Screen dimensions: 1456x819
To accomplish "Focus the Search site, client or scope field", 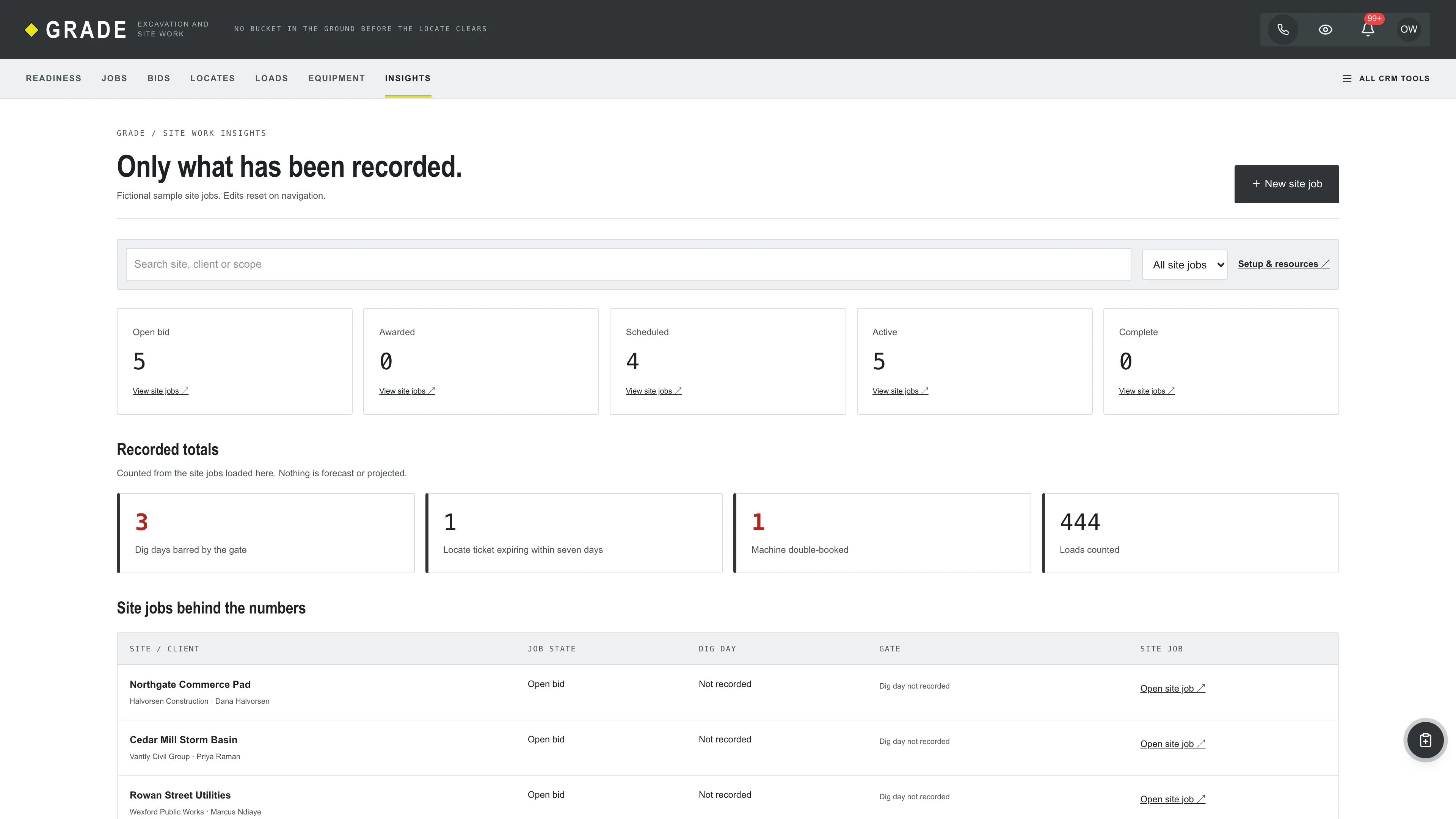I will pyautogui.click(x=628, y=265).
